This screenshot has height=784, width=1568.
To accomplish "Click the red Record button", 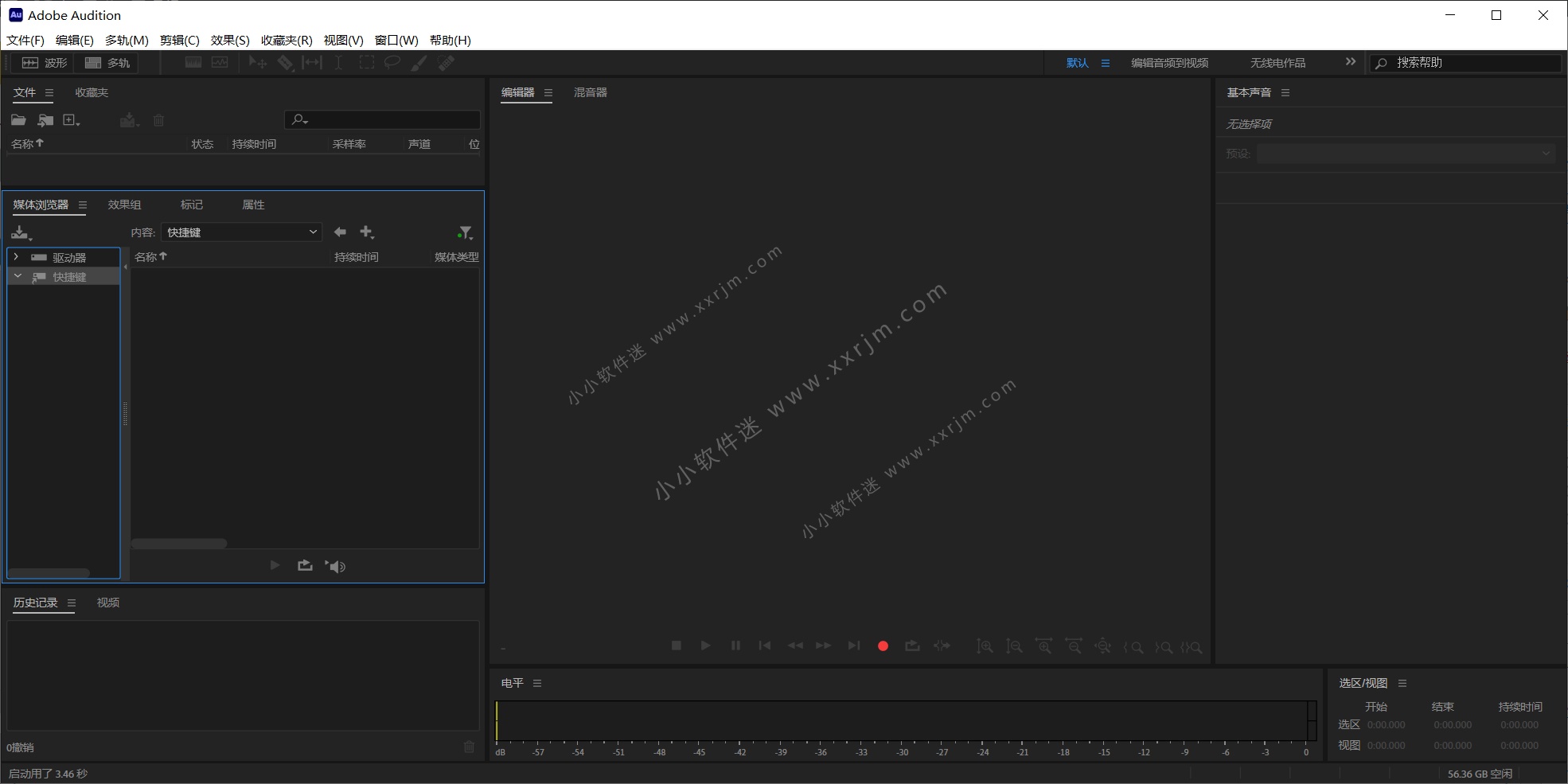I will tap(883, 646).
